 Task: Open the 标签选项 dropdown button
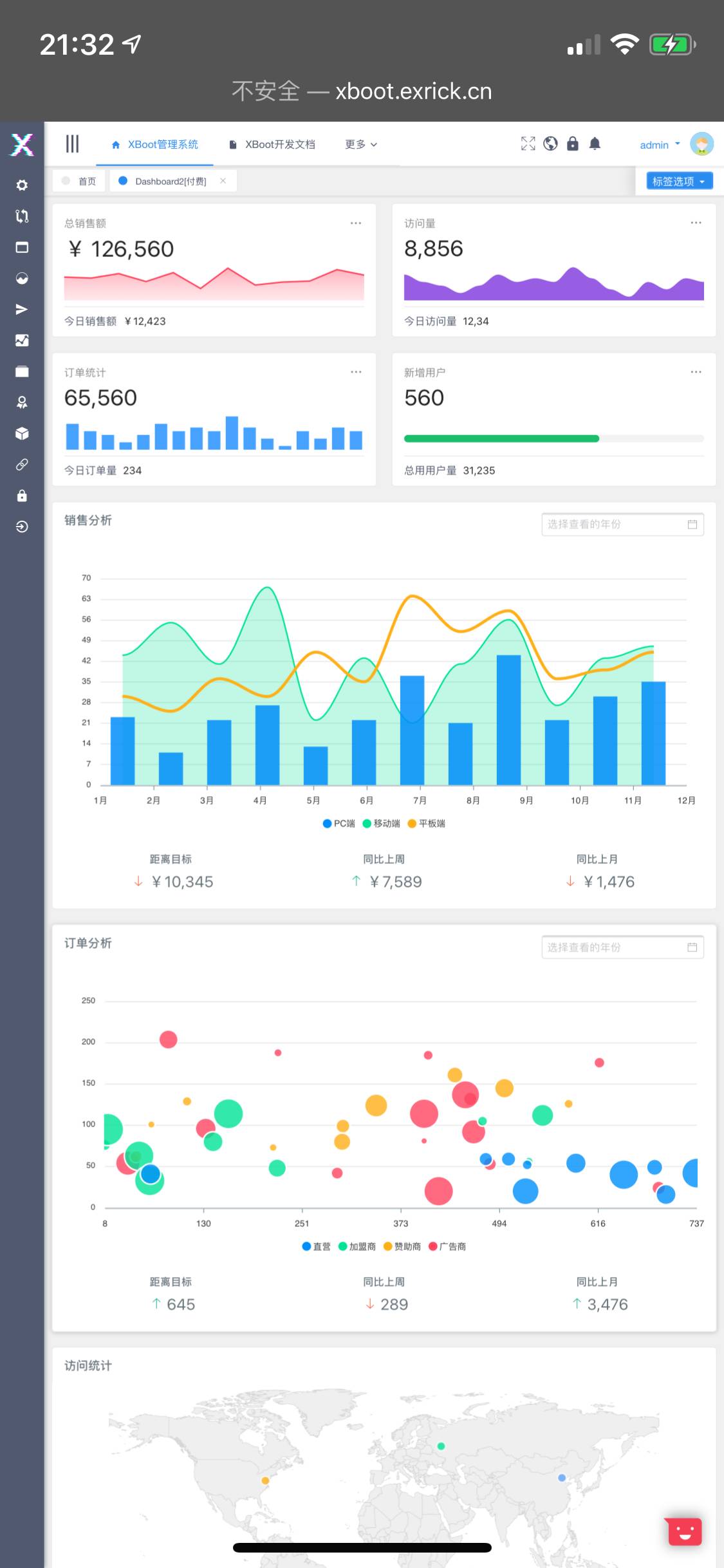point(680,181)
